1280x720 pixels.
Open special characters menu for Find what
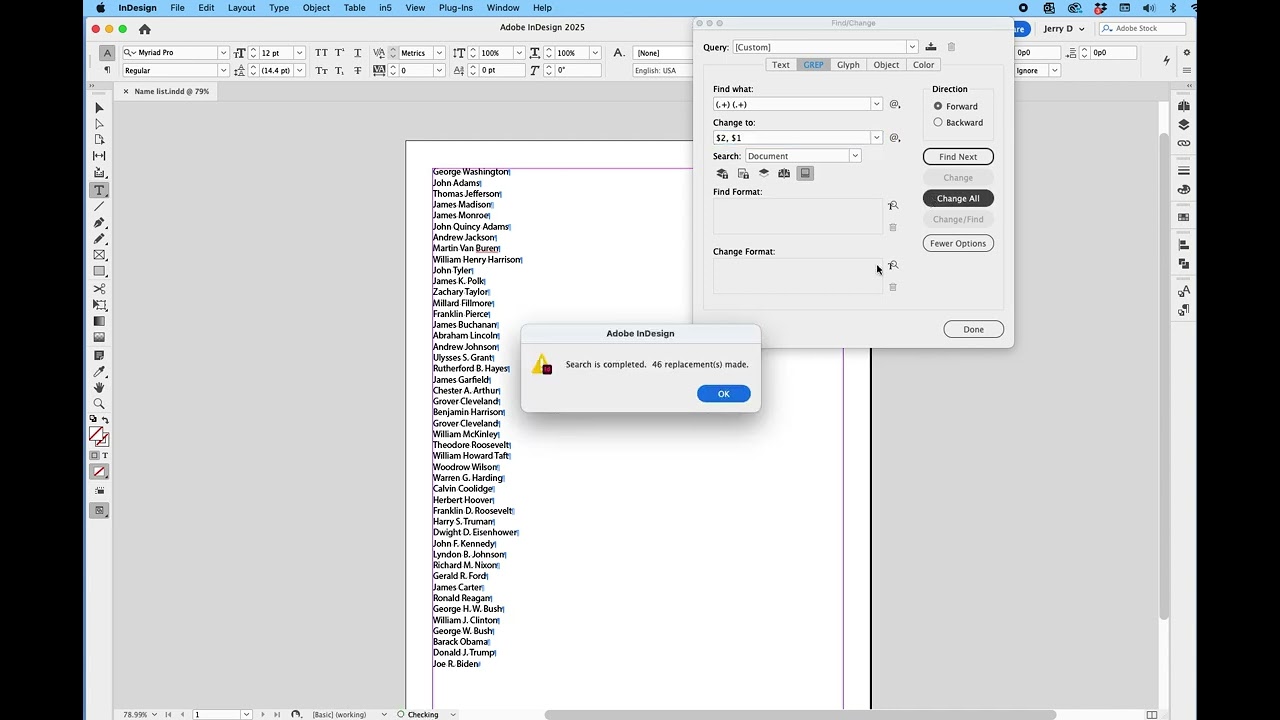895,104
